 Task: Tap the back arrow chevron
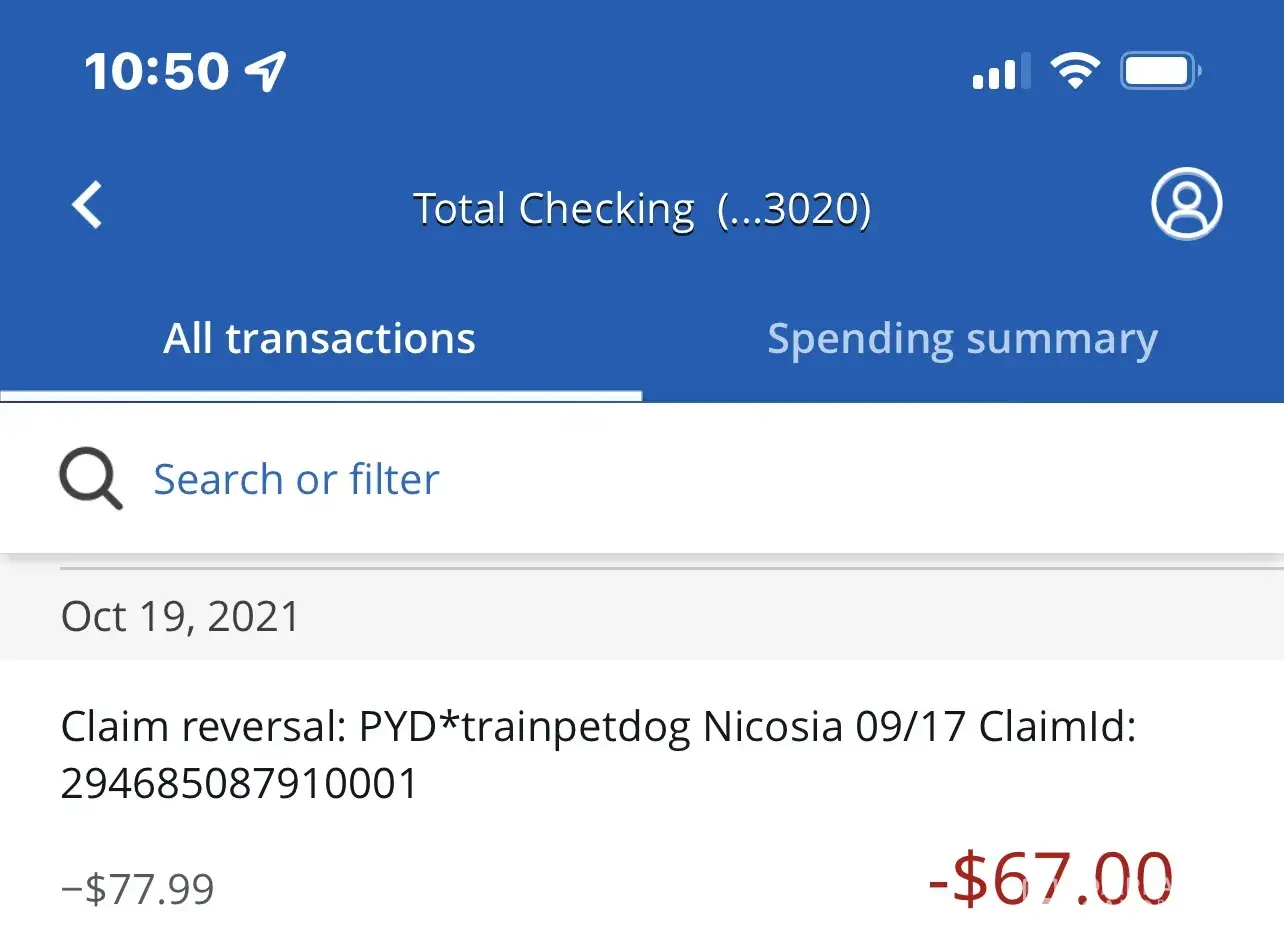click(88, 206)
